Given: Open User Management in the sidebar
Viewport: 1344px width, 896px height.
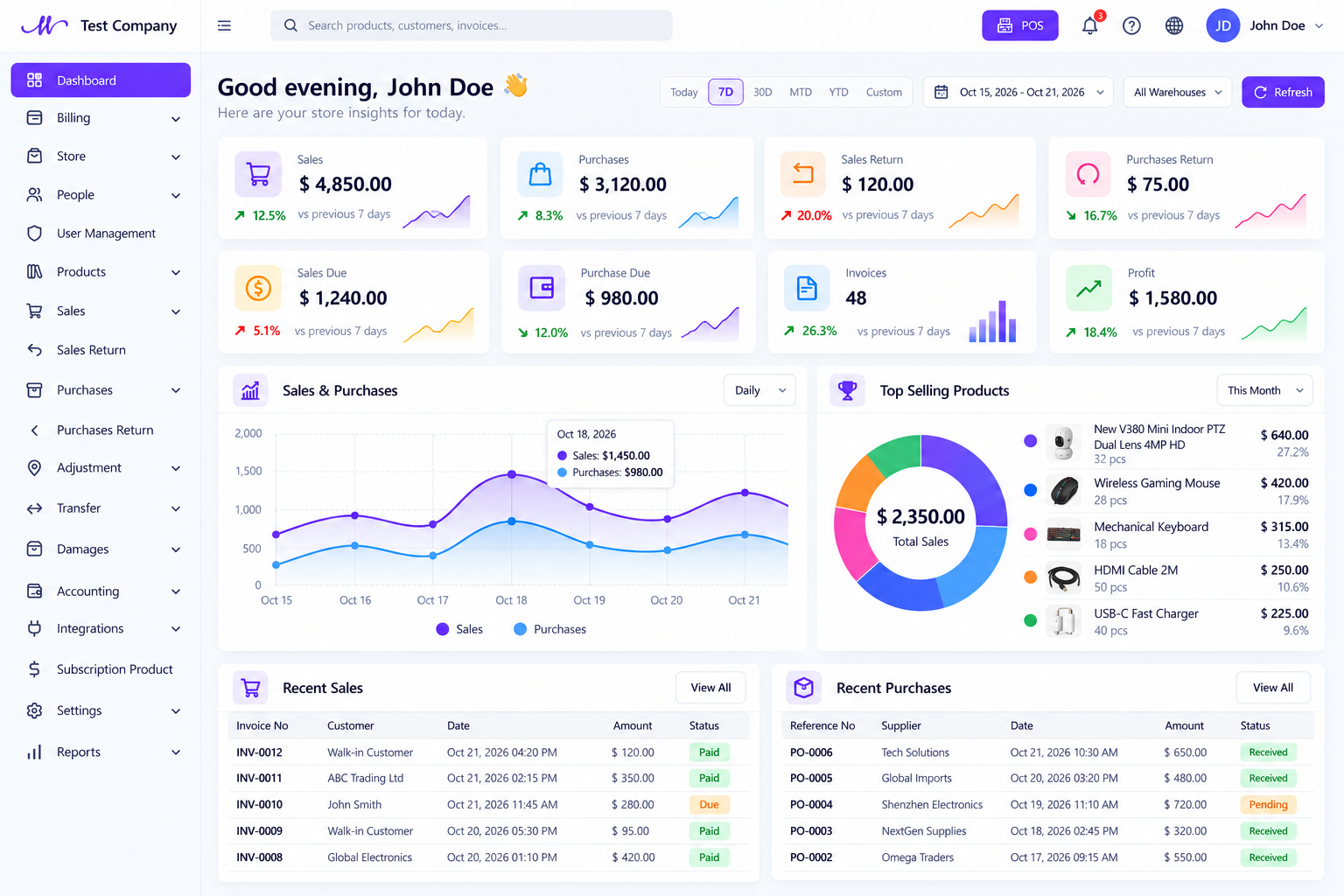Looking at the screenshot, I should [x=101, y=234].
